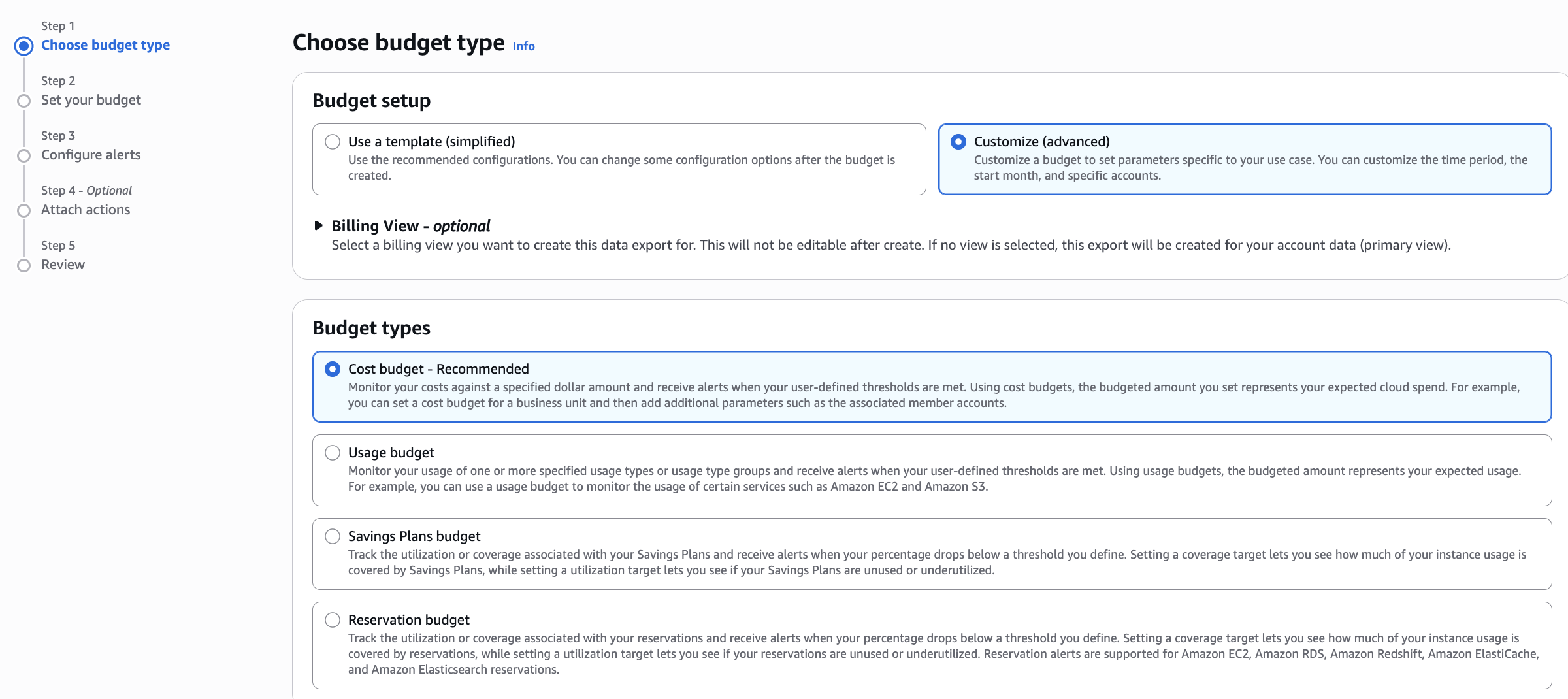Viewport: 1568px width, 699px height.
Task: Click the Savings Plans budget description card
Action: pos(932,562)
